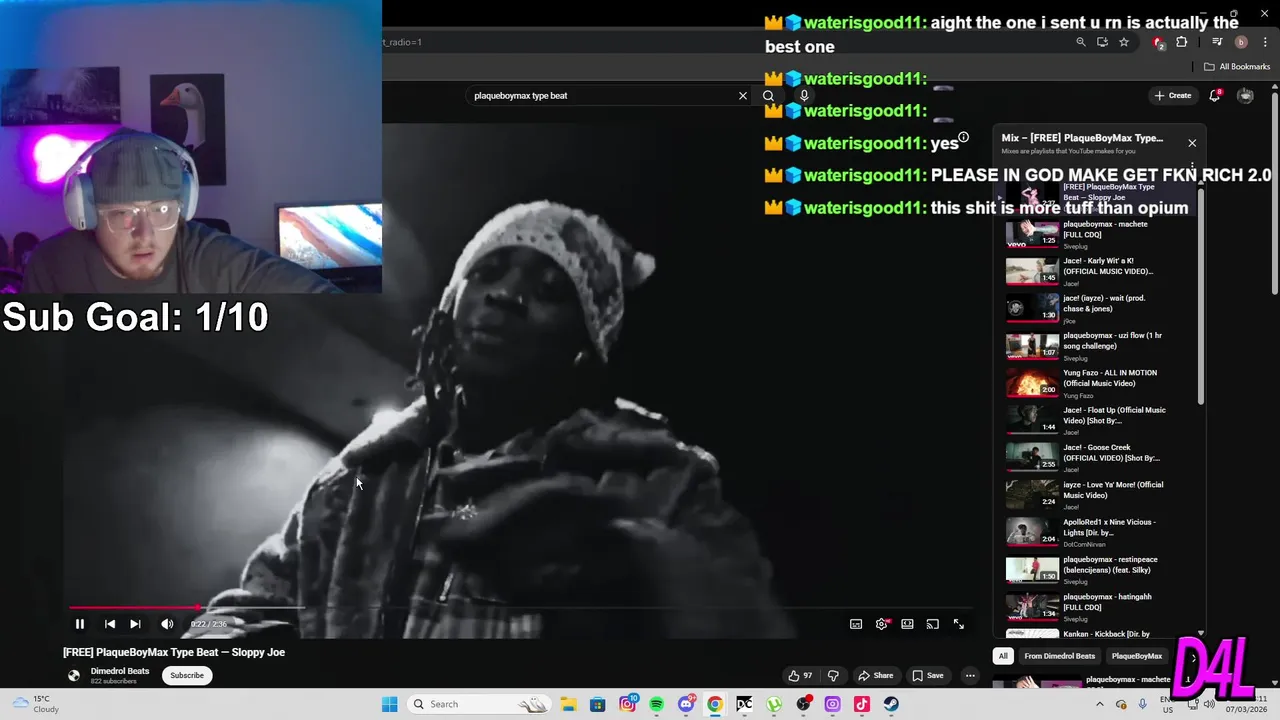Close the Mix playlist panel

[1192, 143]
